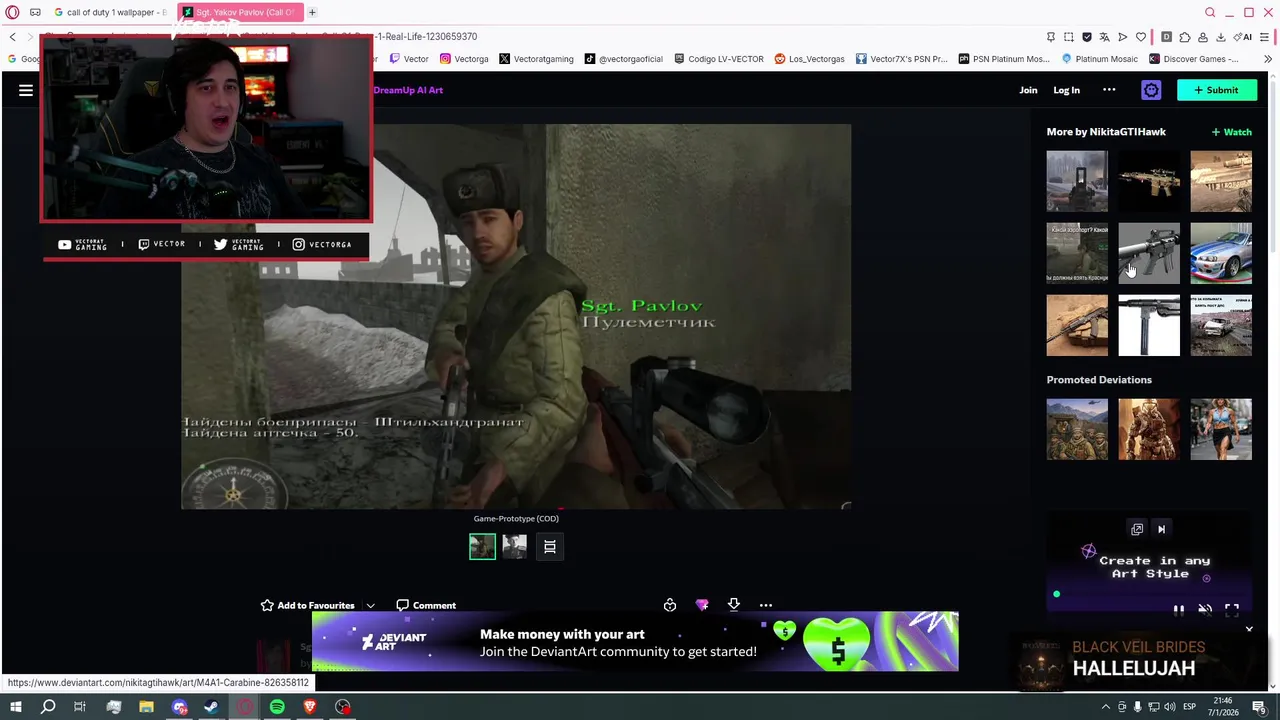The height and width of the screenshot is (720, 1280).
Task: Open the extensions cube icon
Action: tap(1185, 37)
